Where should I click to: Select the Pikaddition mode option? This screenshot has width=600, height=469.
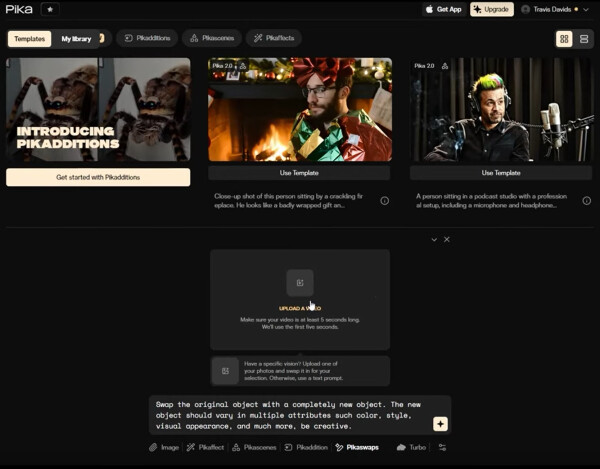(306, 447)
